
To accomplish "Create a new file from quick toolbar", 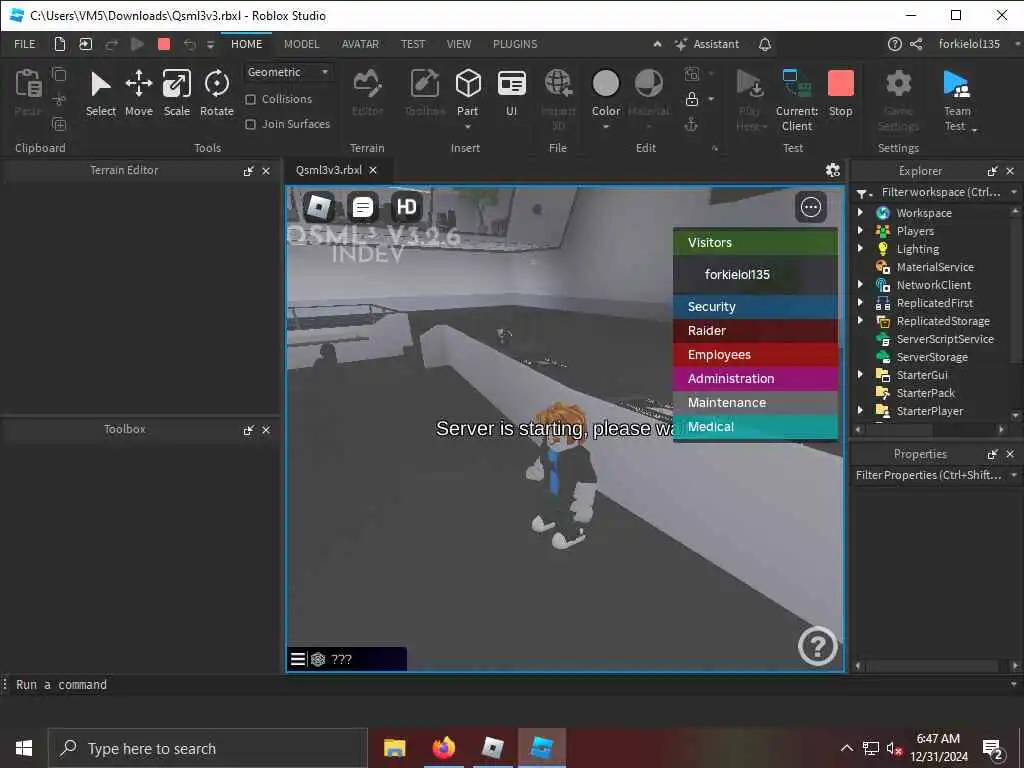I will pyautogui.click(x=59, y=44).
